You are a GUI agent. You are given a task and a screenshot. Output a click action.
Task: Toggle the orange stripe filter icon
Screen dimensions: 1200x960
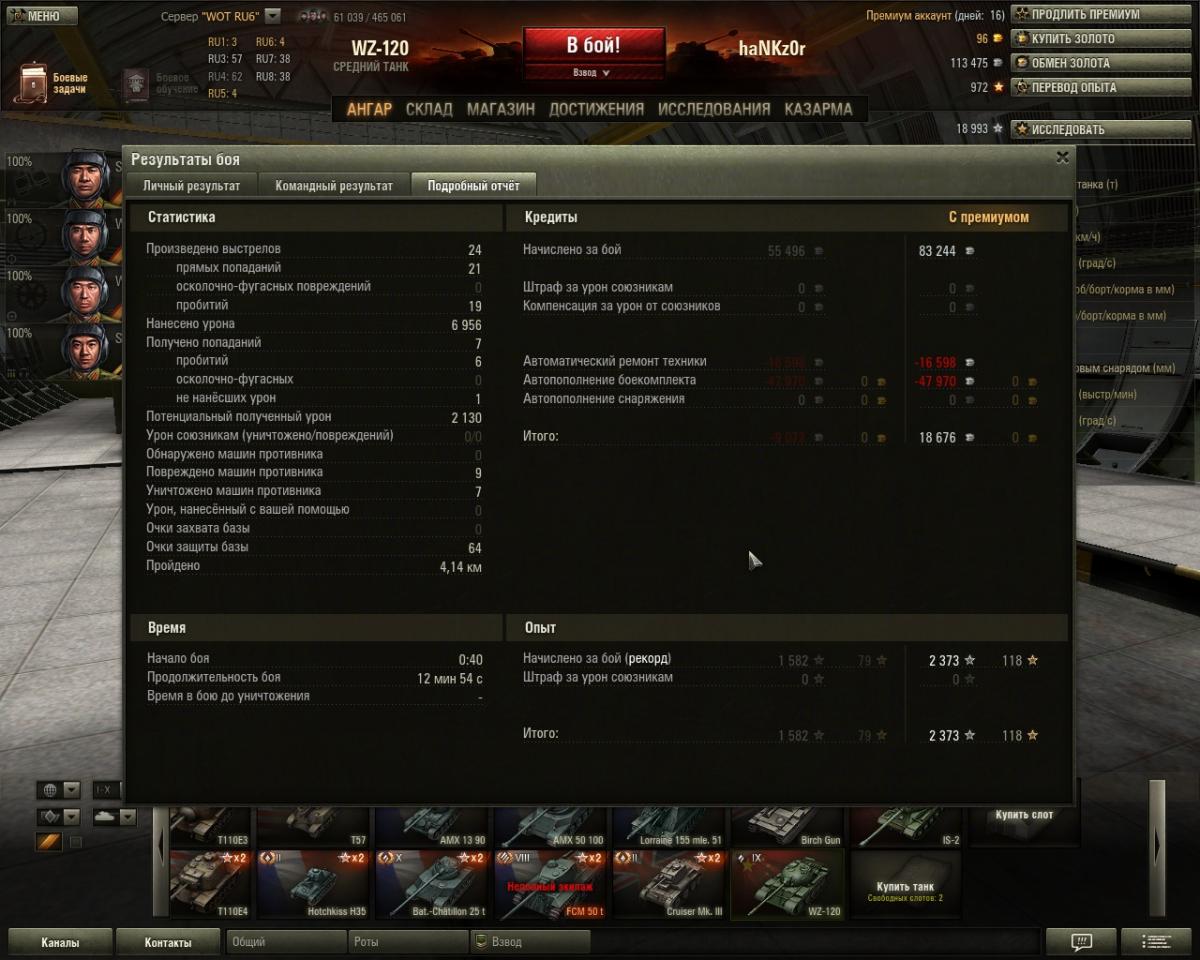pyautogui.click(x=49, y=843)
